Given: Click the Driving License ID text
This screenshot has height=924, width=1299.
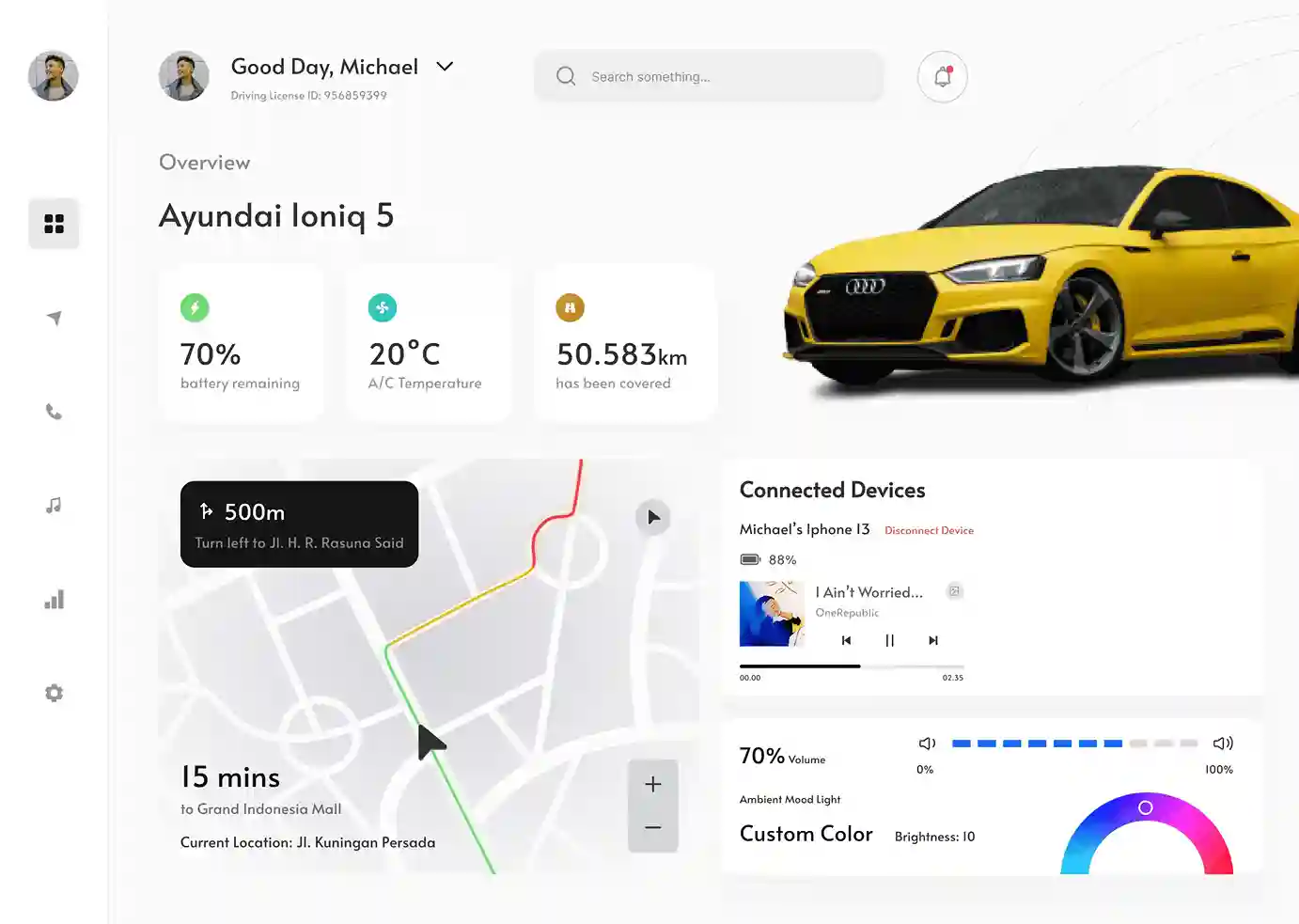Looking at the screenshot, I should tap(308, 96).
